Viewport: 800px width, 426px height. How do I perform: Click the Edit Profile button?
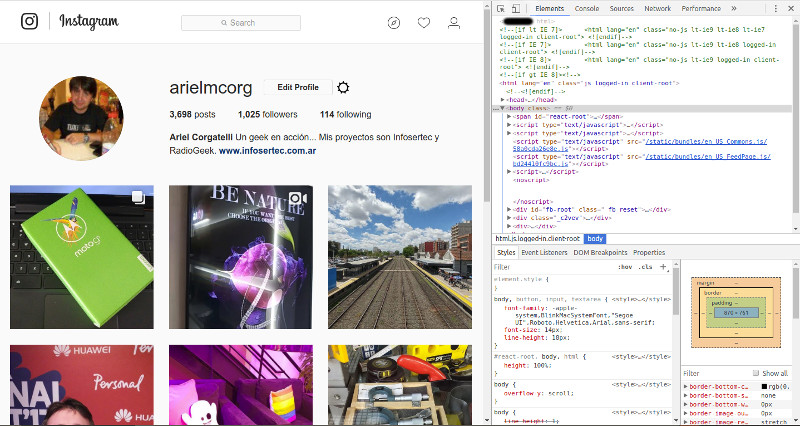click(298, 87)
